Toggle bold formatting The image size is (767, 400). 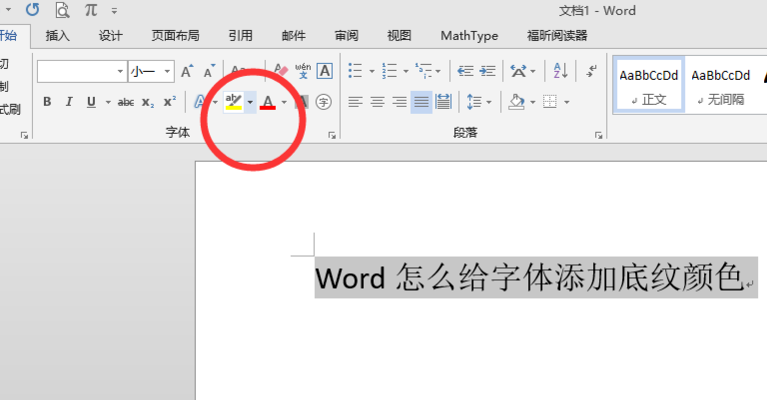(x=47, y=102)
